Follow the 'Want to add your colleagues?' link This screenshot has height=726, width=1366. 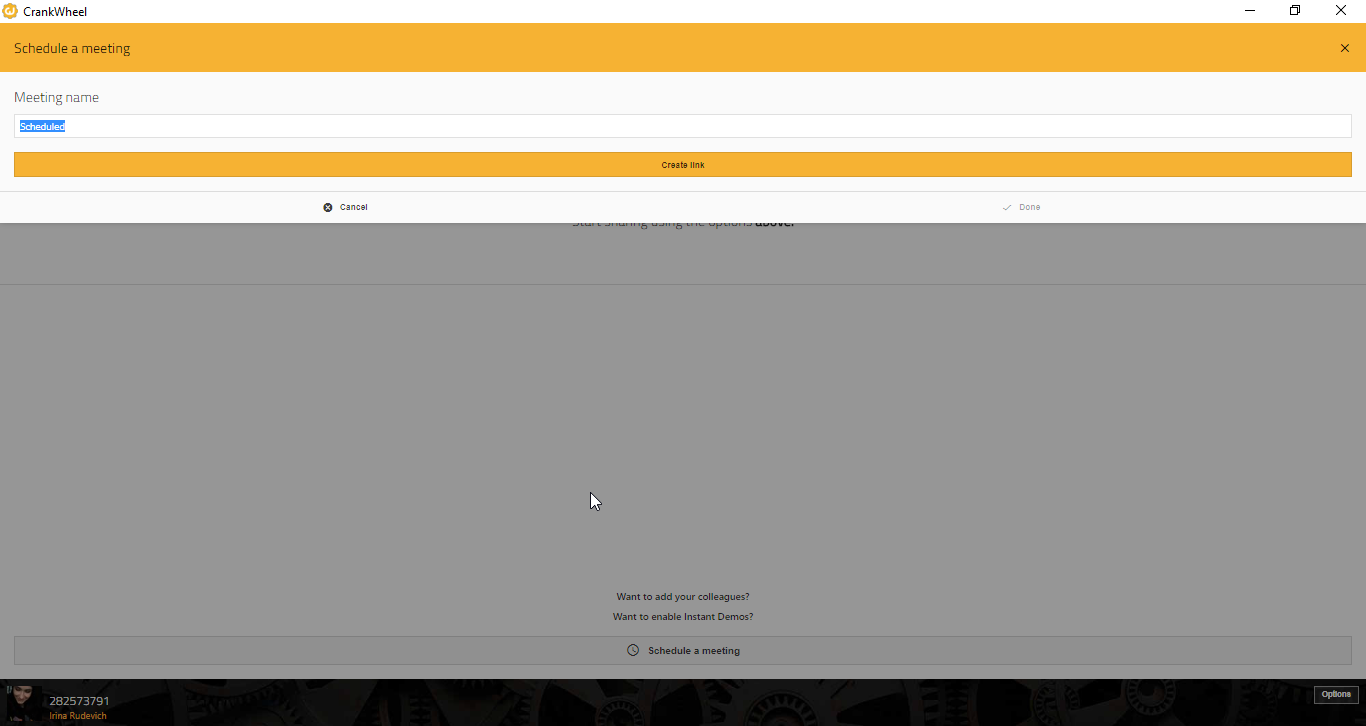click(x=683, y=597)
